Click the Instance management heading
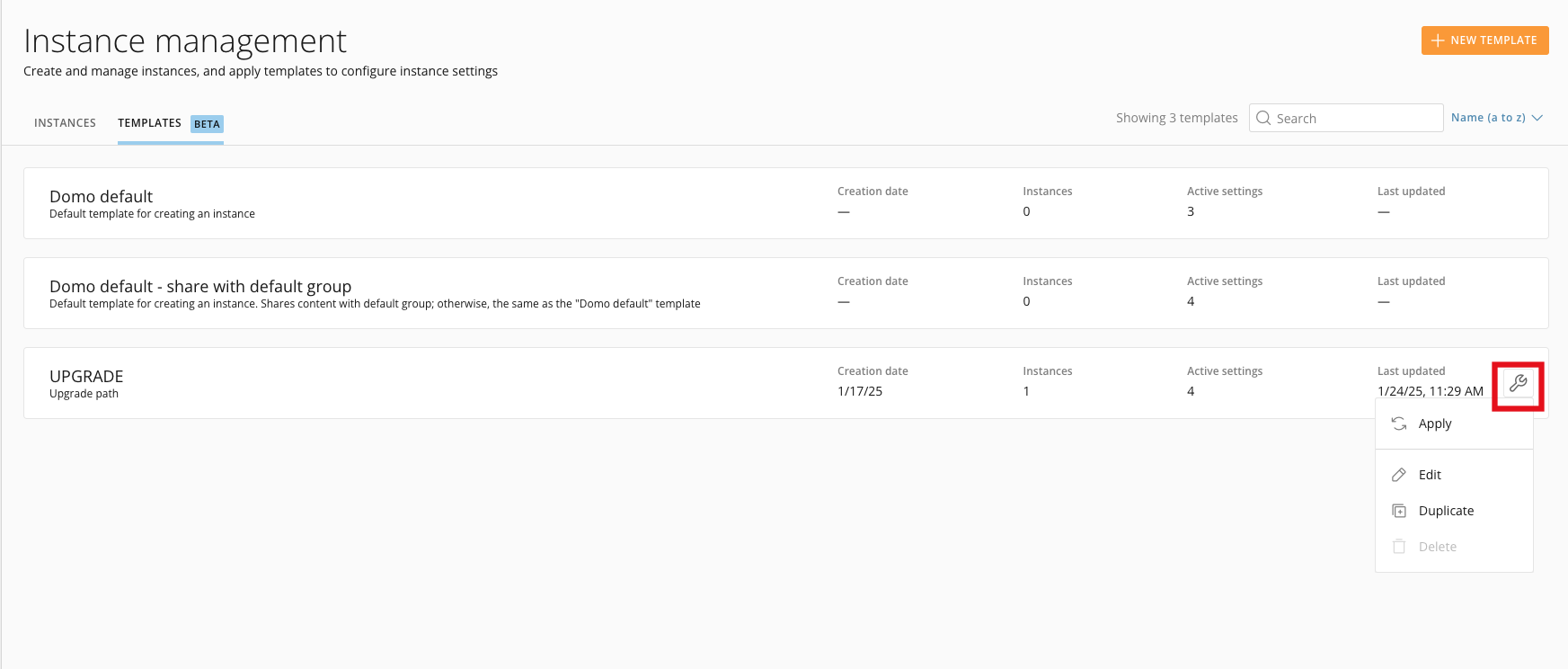The width and height of the screenshot is (1568, 669). [185, 40]
